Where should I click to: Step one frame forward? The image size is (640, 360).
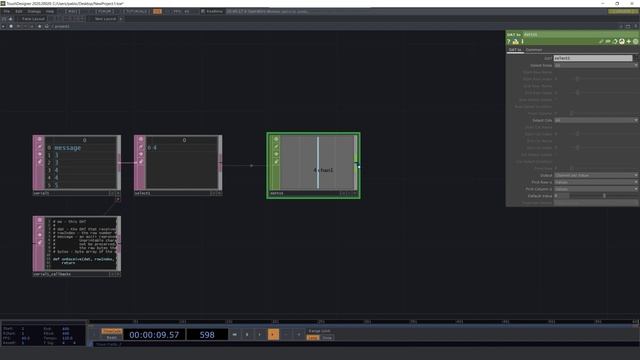pos(299,334)
